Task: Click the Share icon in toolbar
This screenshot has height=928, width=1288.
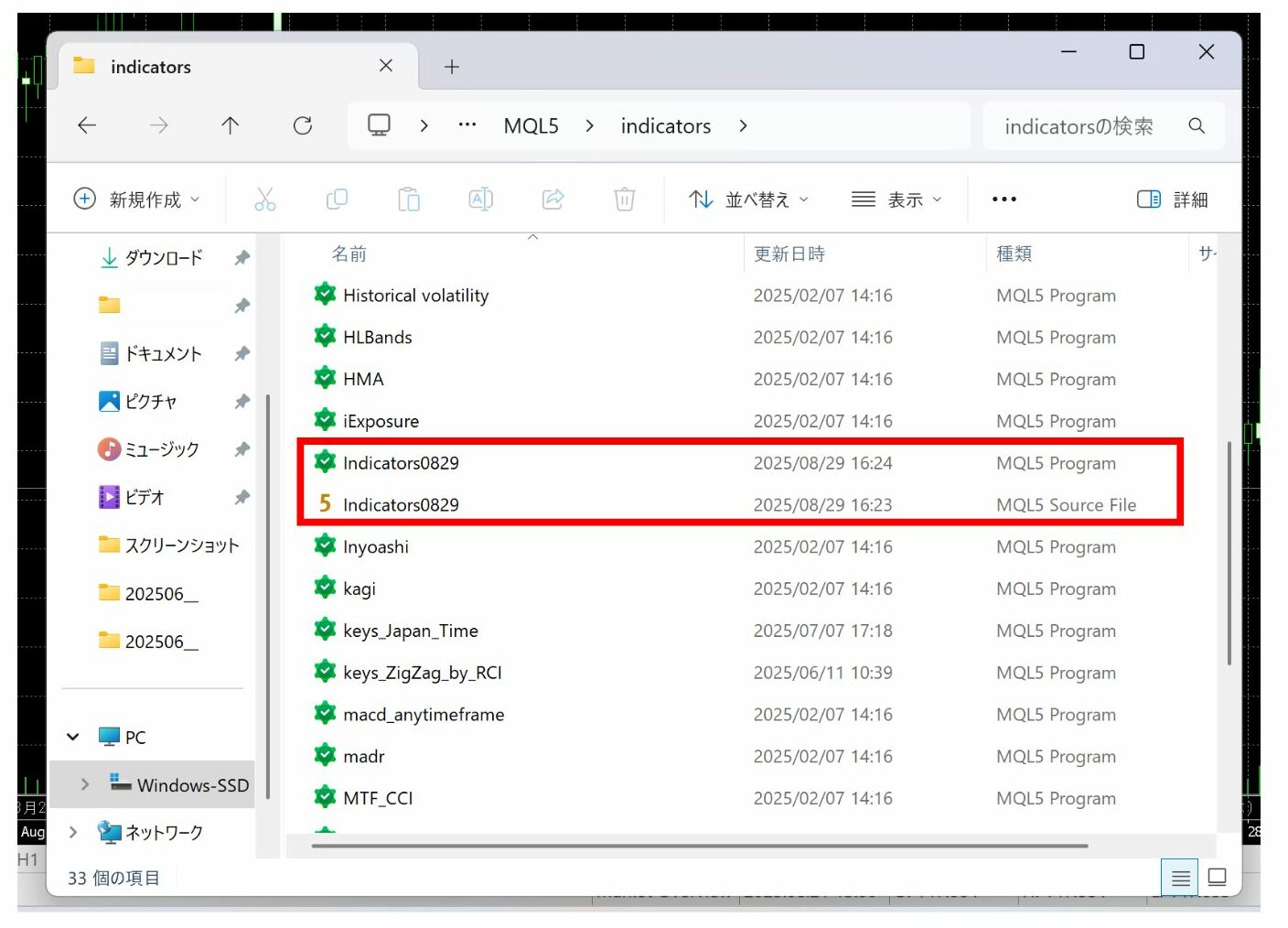Action: pyautogui.click(x=553, y=200)
